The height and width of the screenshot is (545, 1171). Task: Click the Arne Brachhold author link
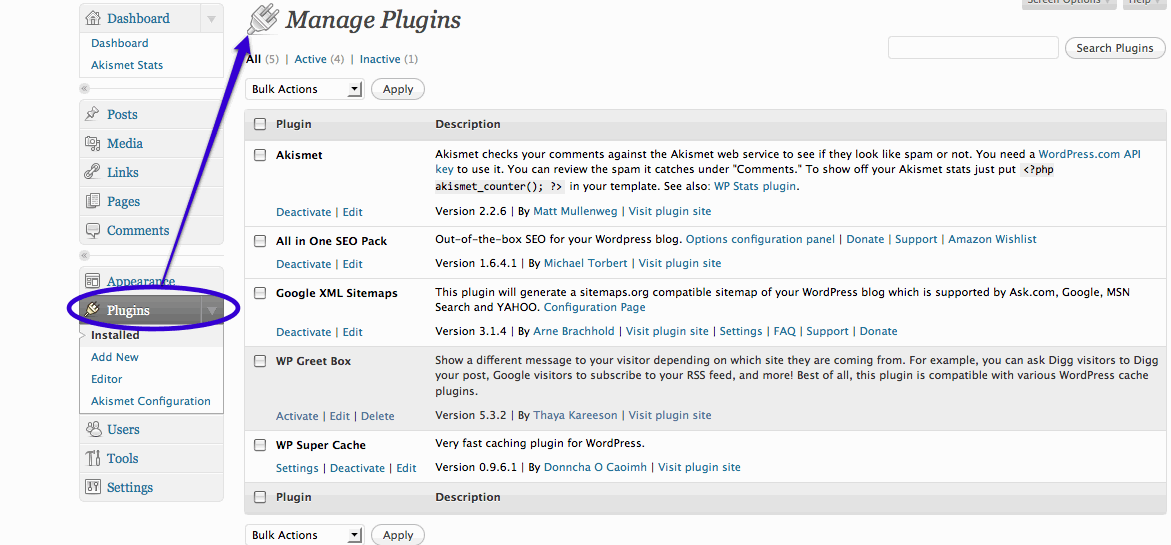click(574, 331)
